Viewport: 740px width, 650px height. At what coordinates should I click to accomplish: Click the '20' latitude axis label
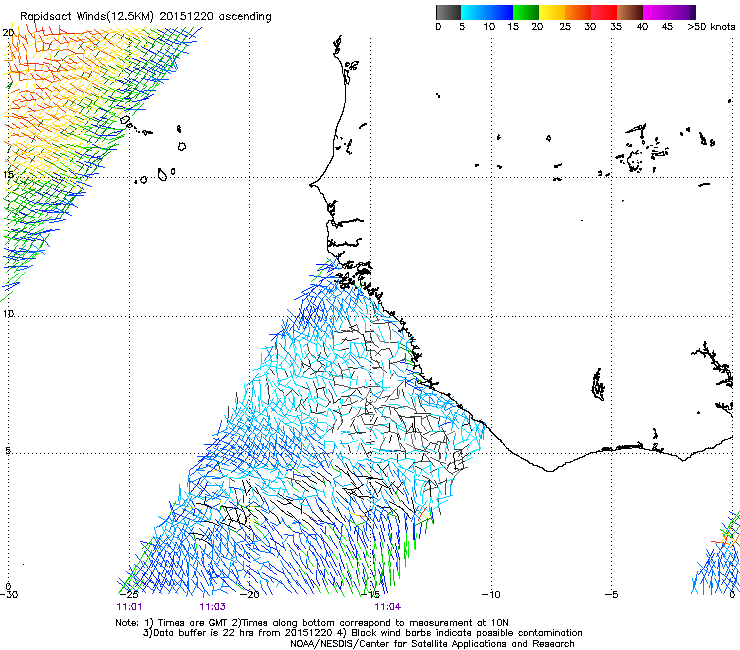pyautogui.click(x=8, y=33)
